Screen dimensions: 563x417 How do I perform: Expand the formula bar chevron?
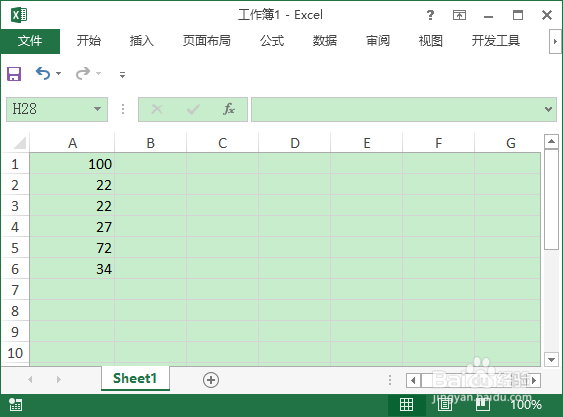[x=548, y=109]
